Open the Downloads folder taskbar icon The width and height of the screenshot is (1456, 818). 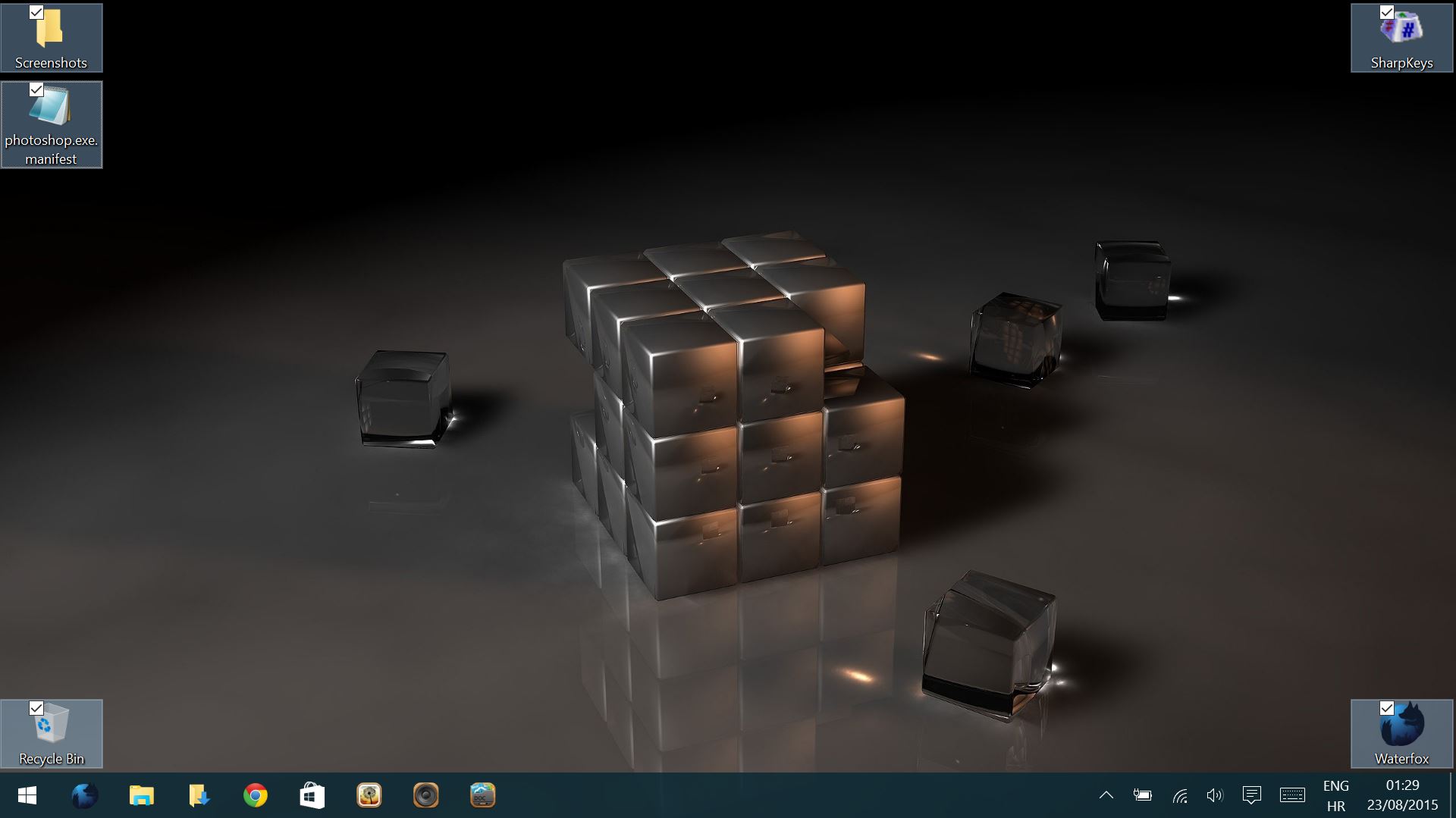click(198, 795)
